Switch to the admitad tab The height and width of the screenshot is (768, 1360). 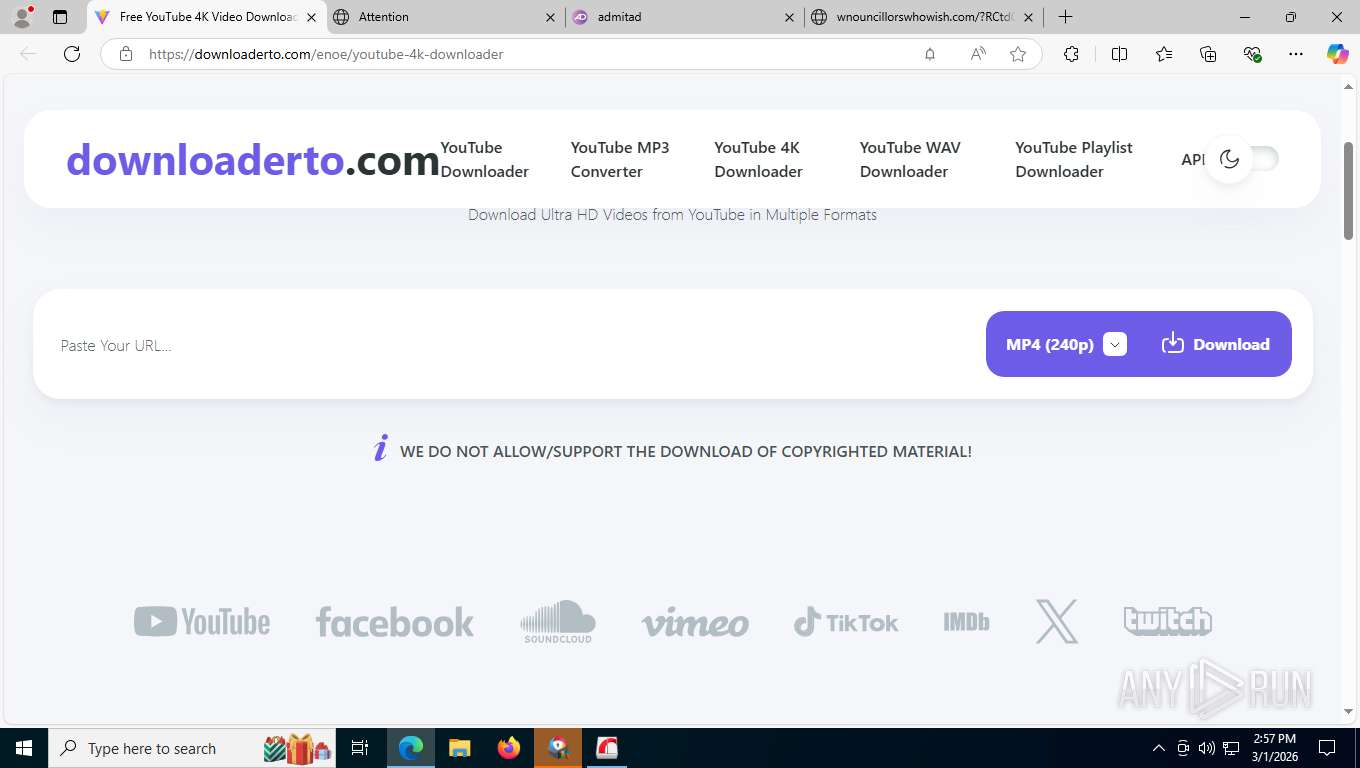680,17
